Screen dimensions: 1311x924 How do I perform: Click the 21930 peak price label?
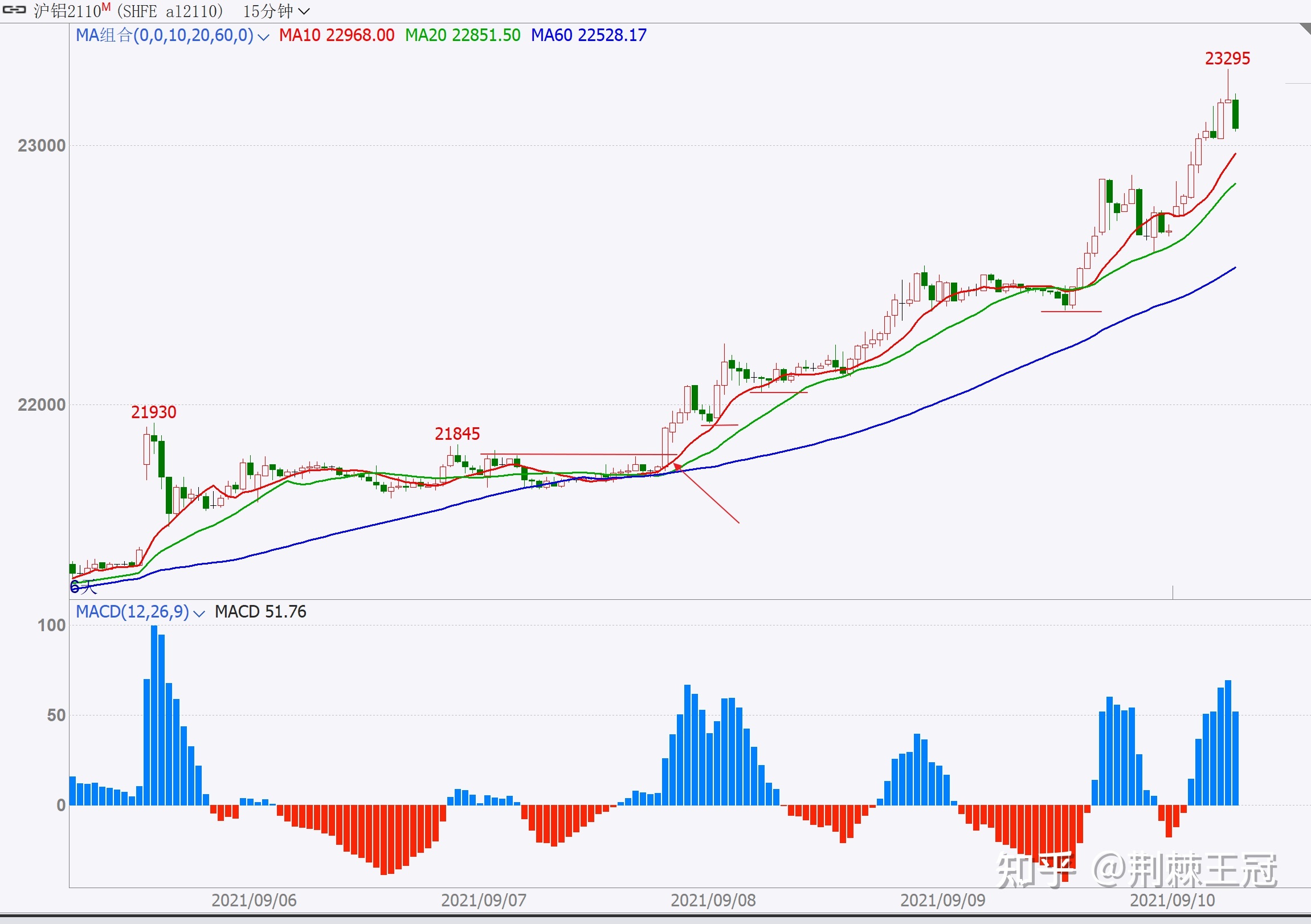(x=154, y=412)
